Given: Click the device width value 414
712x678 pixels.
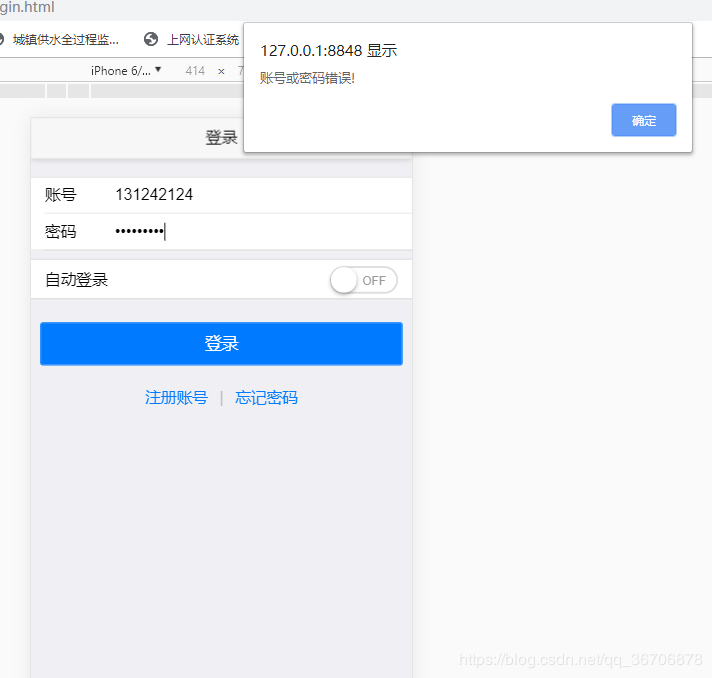Looking at the screenshot, I should (x=195, y=71).
